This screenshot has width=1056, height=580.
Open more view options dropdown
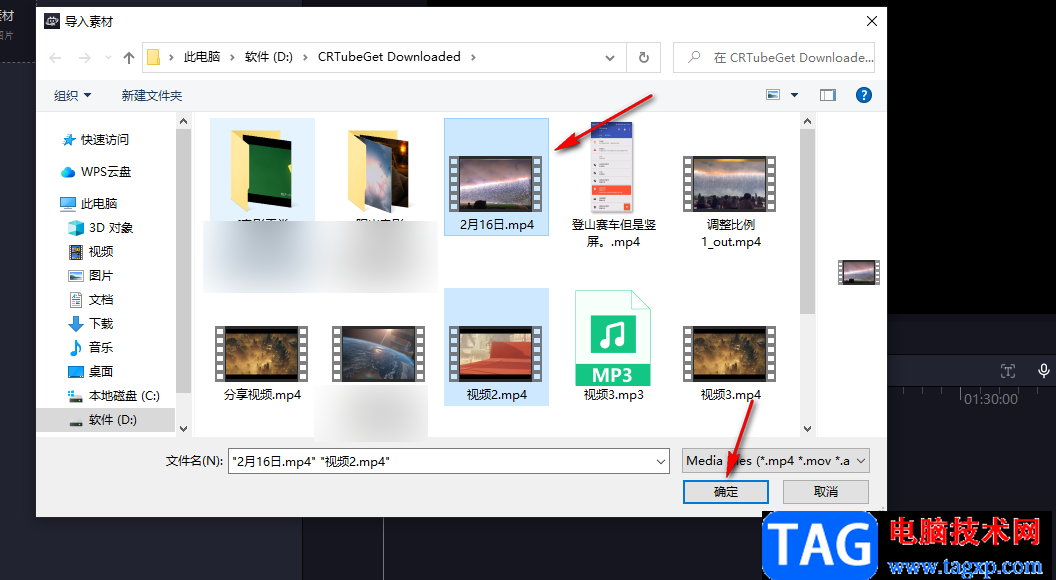tap(794, 95)
